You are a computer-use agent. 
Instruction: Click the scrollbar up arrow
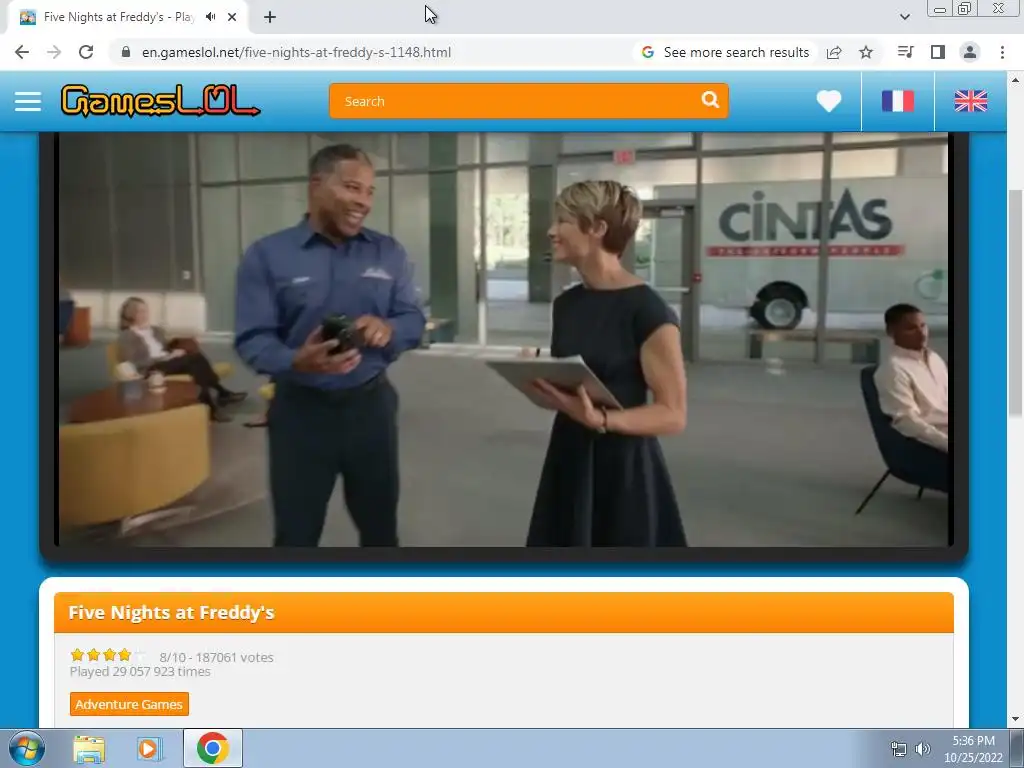point(1015,80)
